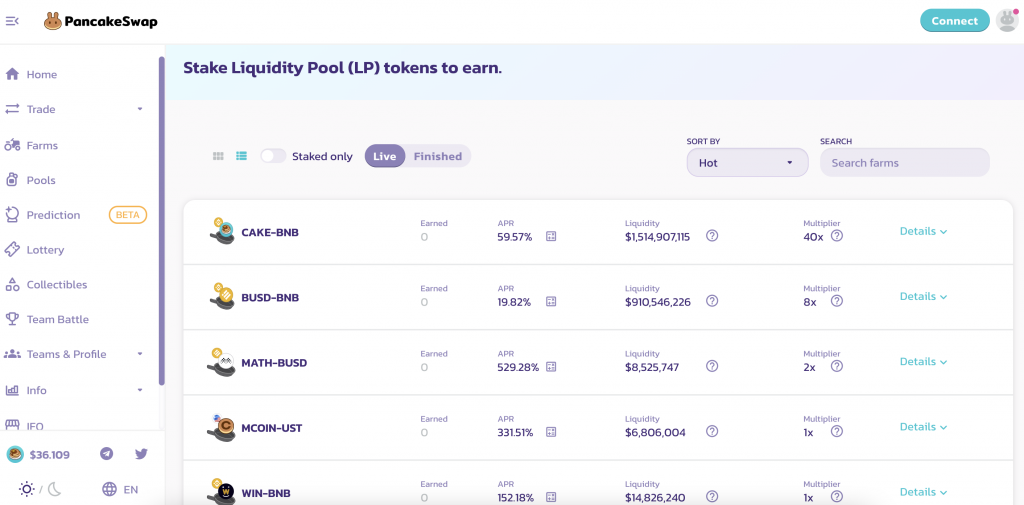1024x505 pixels.
Task: Click the 529.28% APR value
Action: click(518, 367)
